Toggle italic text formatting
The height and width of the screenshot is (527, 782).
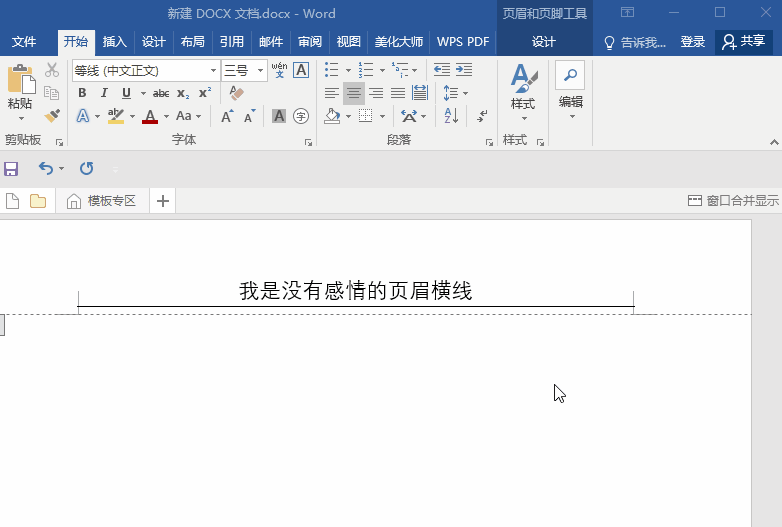104,93
